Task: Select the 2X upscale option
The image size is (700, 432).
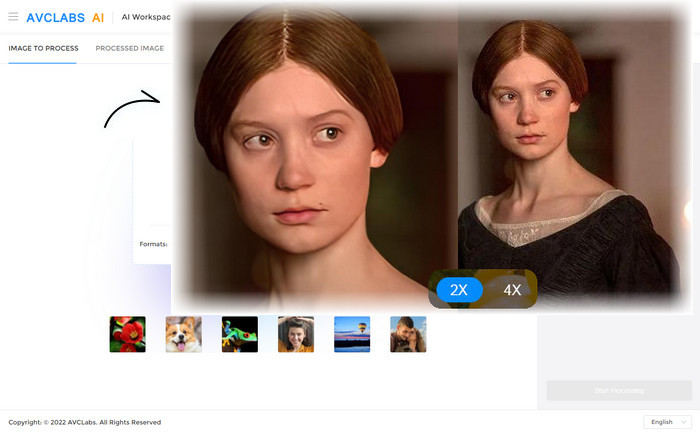Action: click(x=459, y=290)
